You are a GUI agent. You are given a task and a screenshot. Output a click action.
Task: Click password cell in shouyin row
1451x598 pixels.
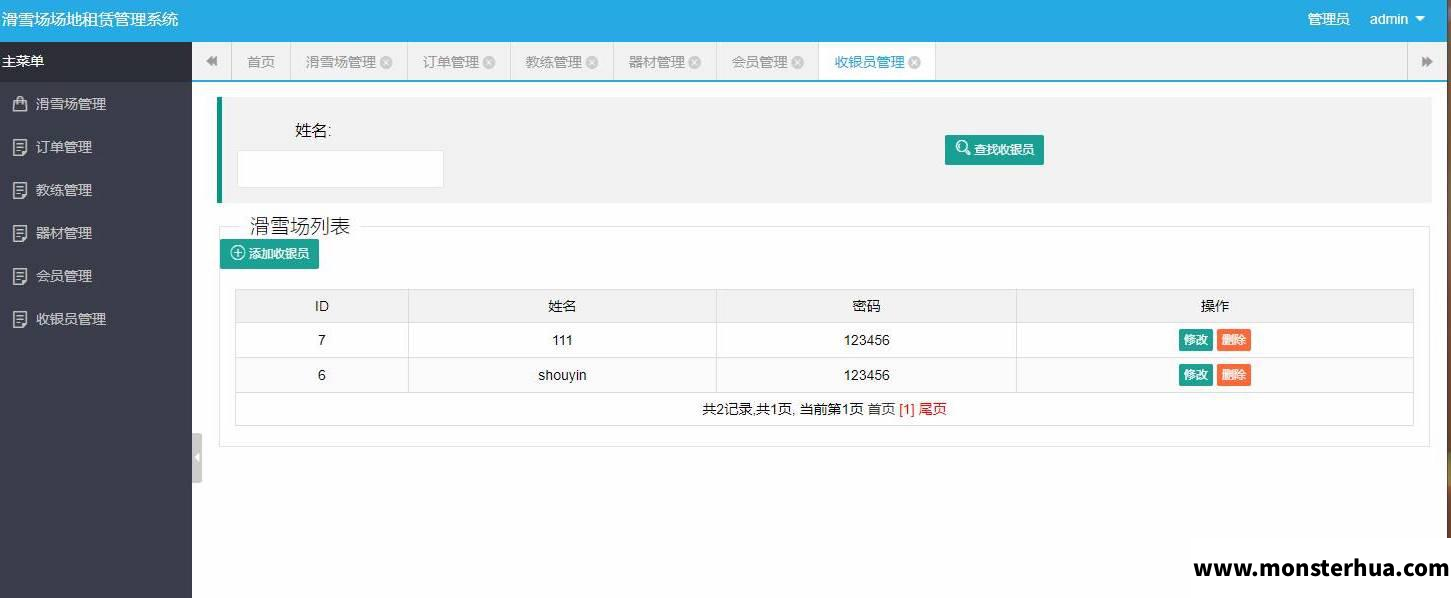click(866, 375)
